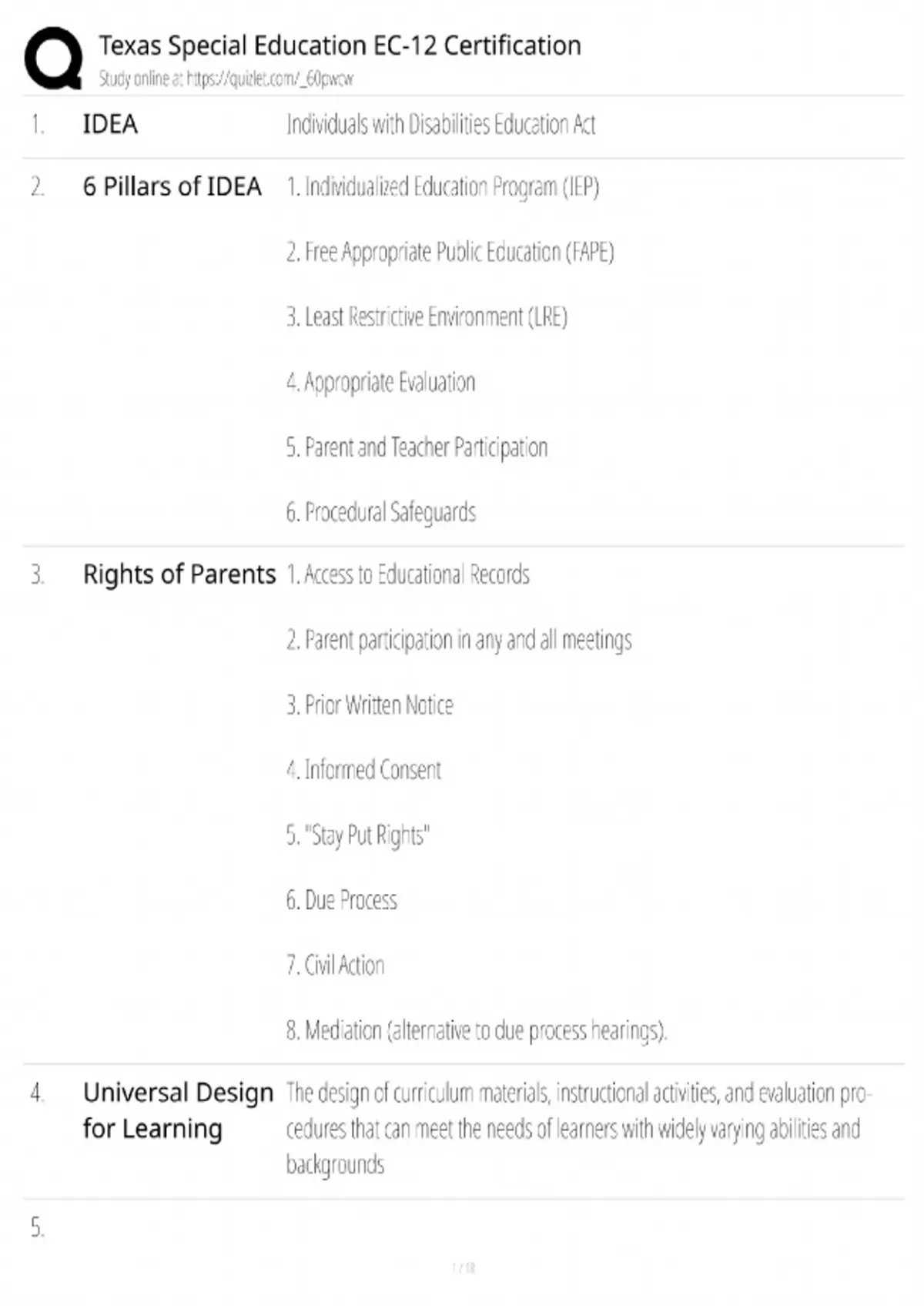Click the page number indicator at bottom

[463, 1268]
